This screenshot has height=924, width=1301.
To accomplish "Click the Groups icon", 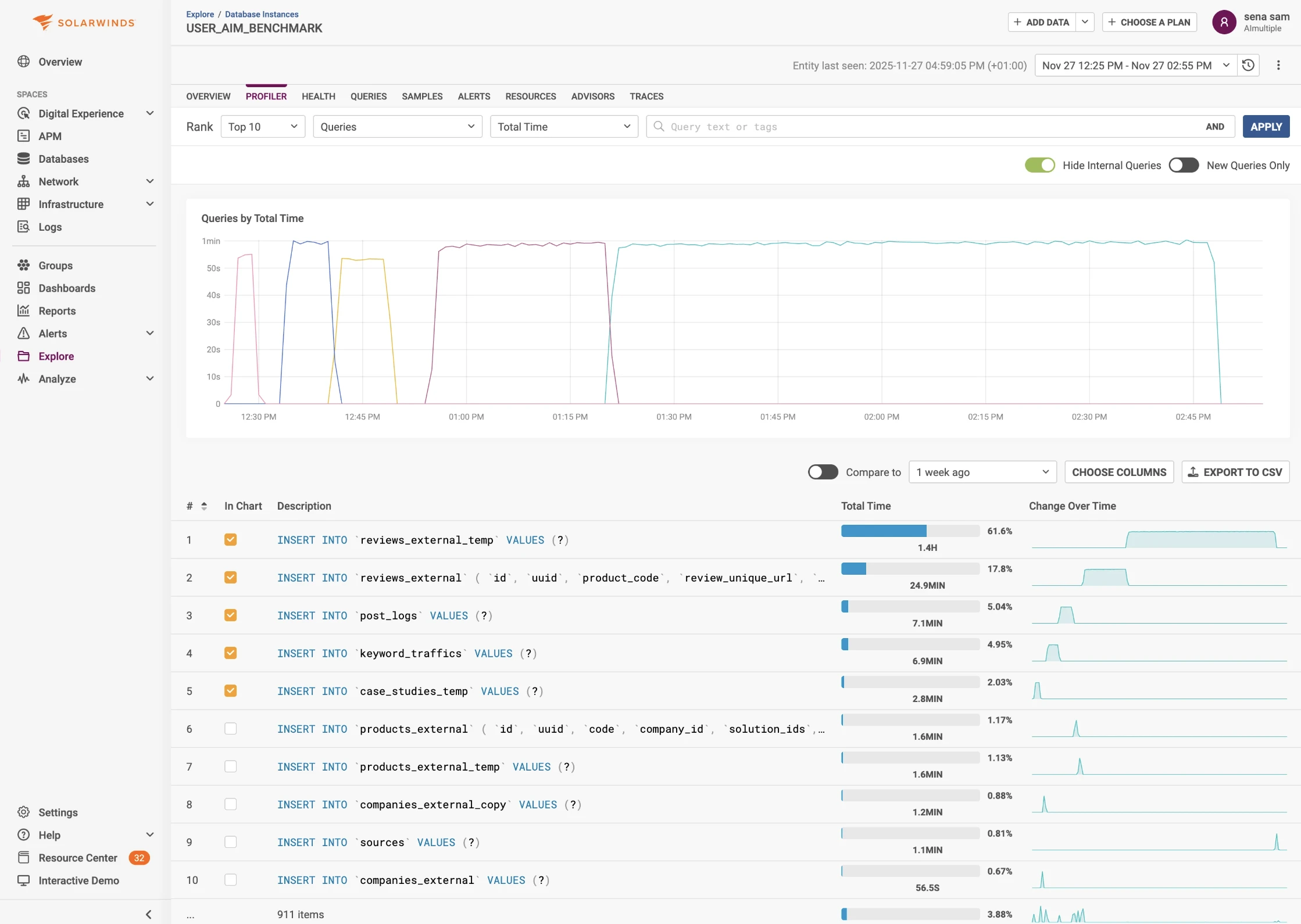I will pyautogui.click(x=23, y=265).
